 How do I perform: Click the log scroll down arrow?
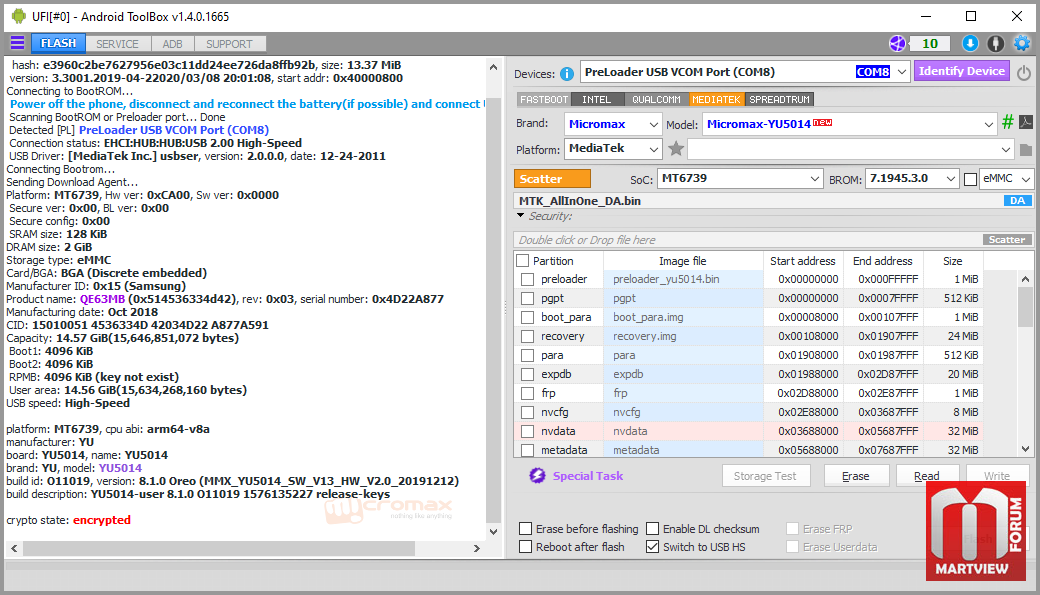(493, 531)
